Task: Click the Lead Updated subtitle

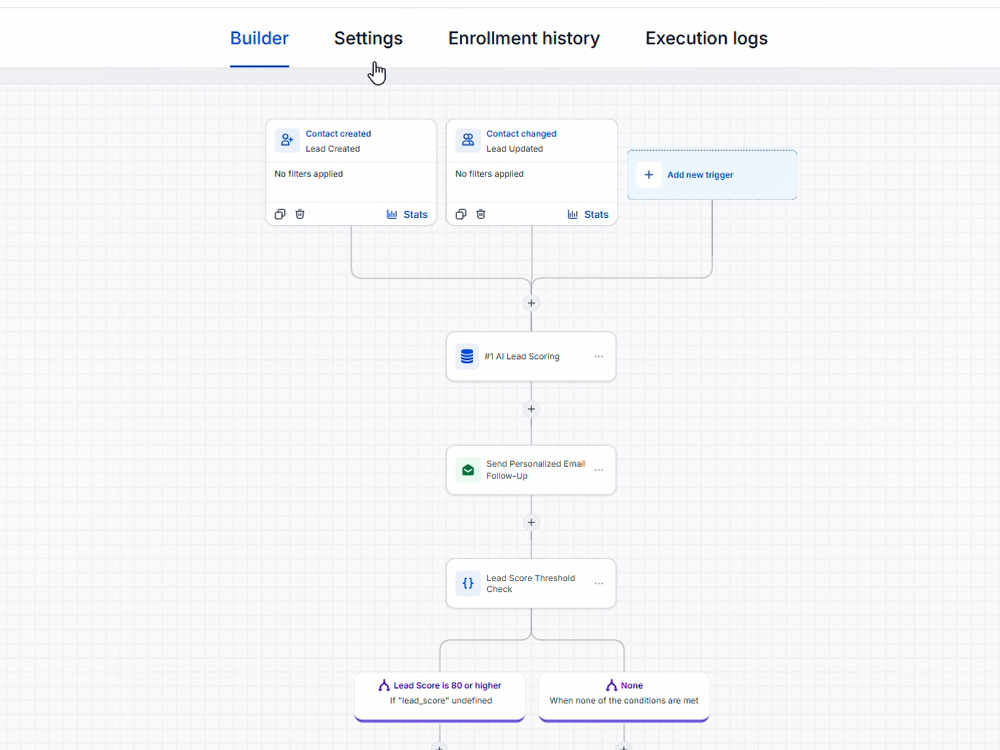Action: click(515, 149)
